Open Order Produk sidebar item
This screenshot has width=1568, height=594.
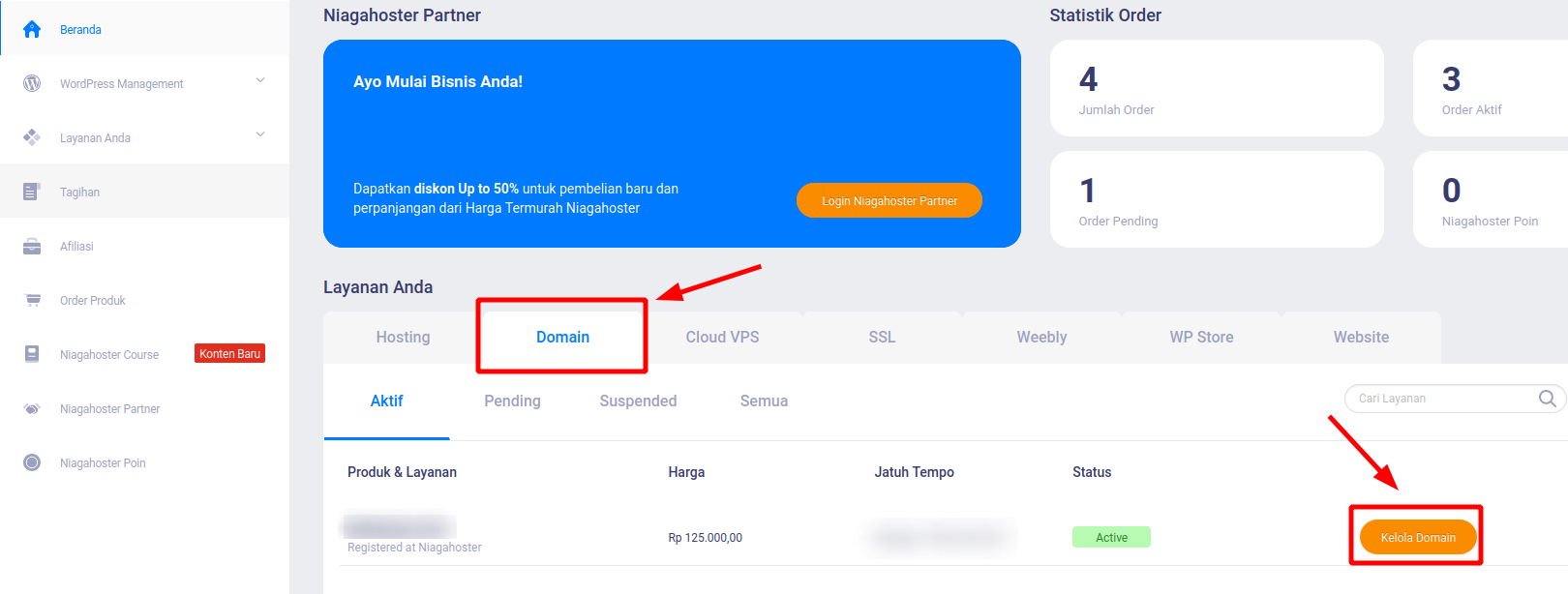(145, 300)
